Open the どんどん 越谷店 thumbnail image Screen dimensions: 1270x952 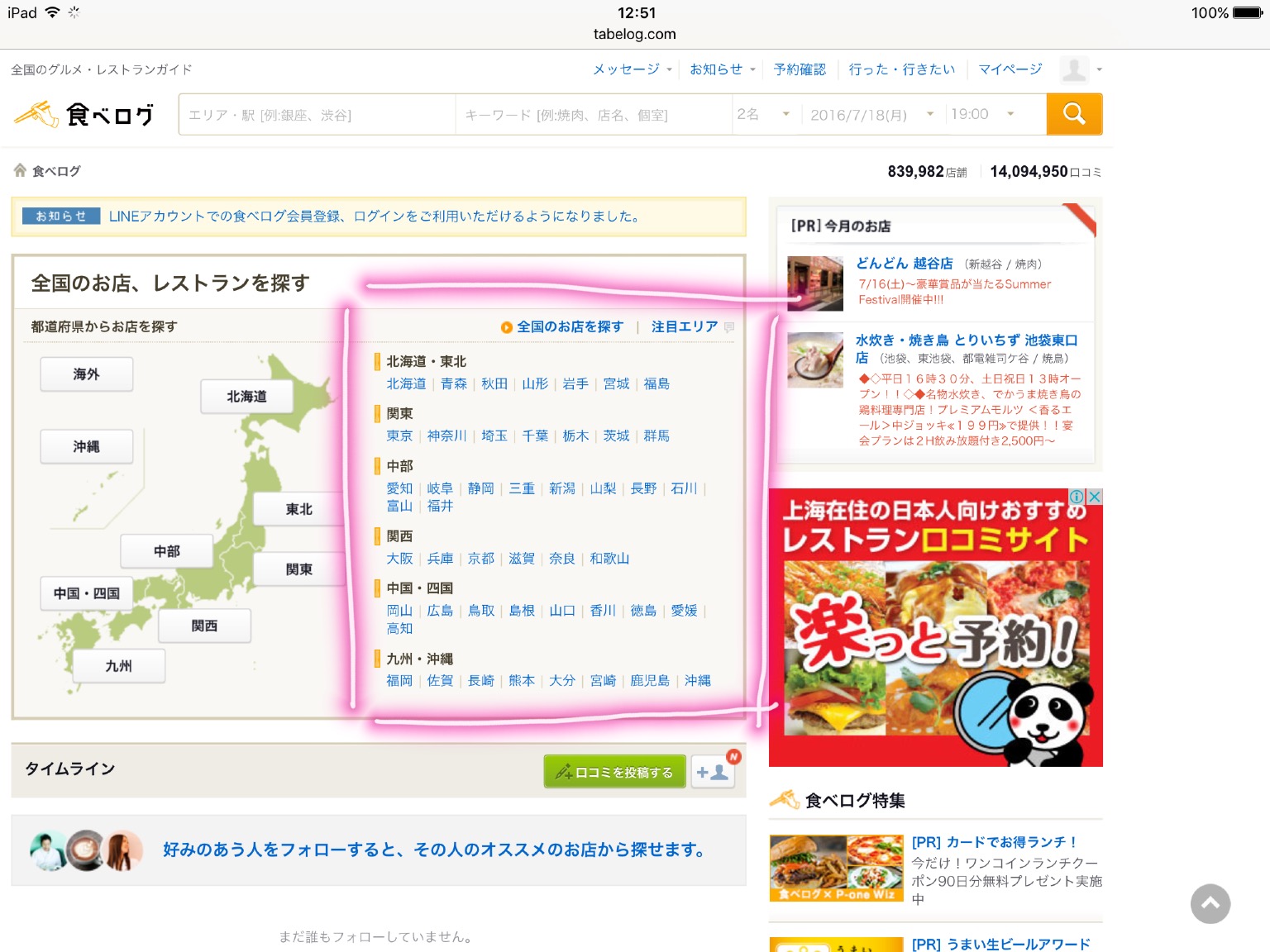point(815,283)
